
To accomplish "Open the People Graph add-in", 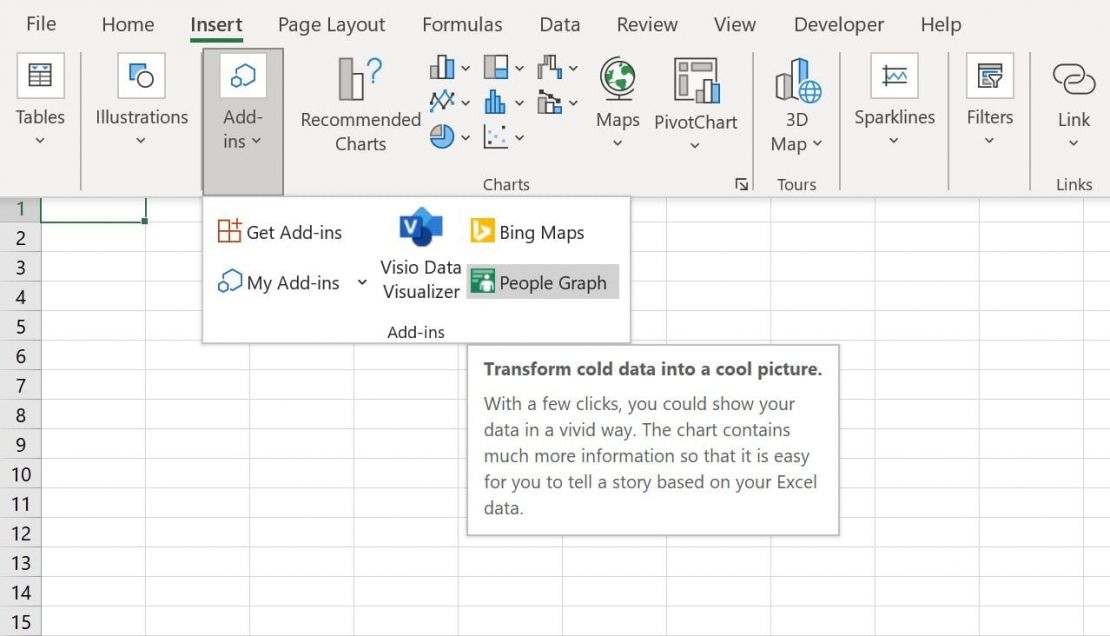I will pos(542,283).
